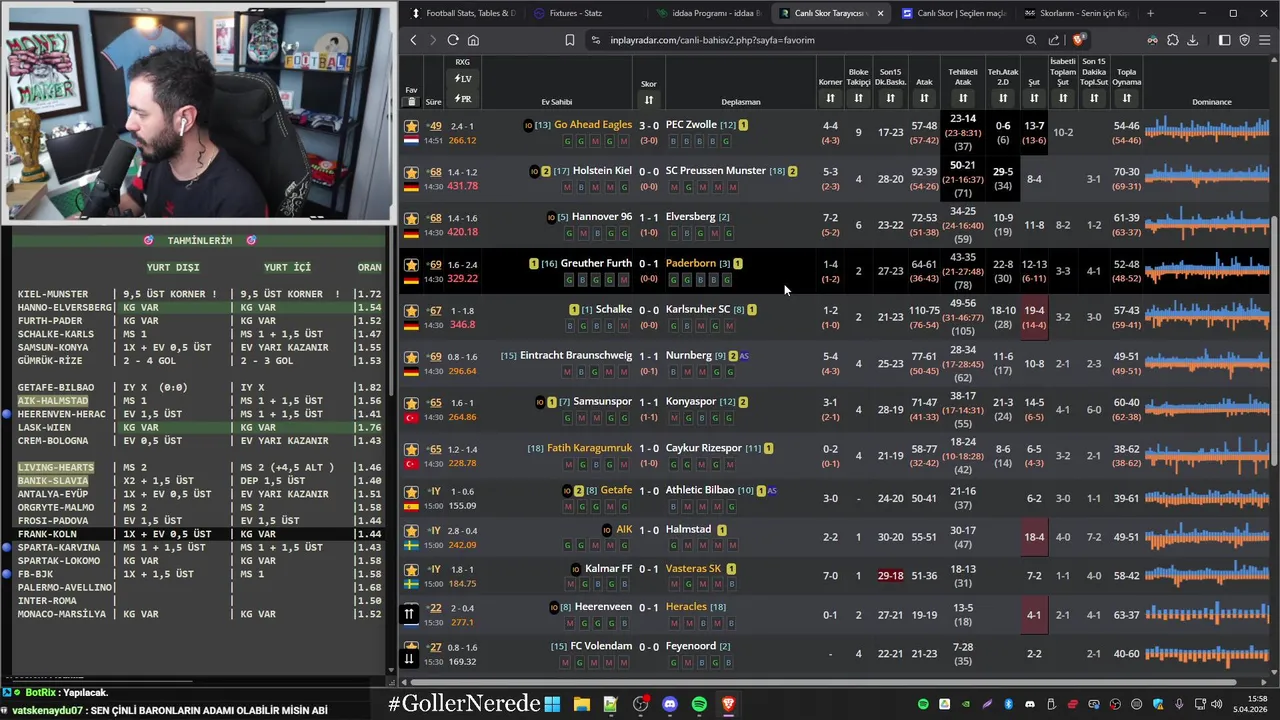Open the extensions puzzle icon
This screenshot has height=720, width=1280.
coord(1173,40)
